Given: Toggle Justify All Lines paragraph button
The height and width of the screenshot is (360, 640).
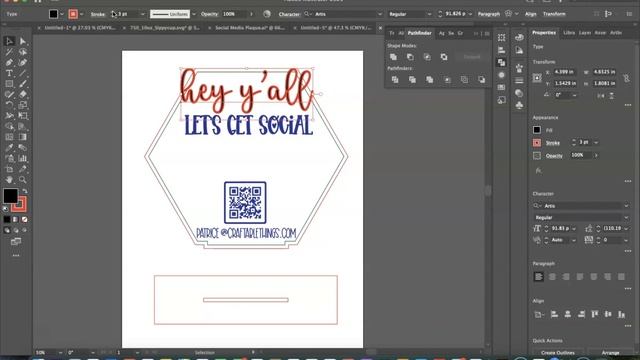Looking at the screenshot, I should [x=621, y=277].
